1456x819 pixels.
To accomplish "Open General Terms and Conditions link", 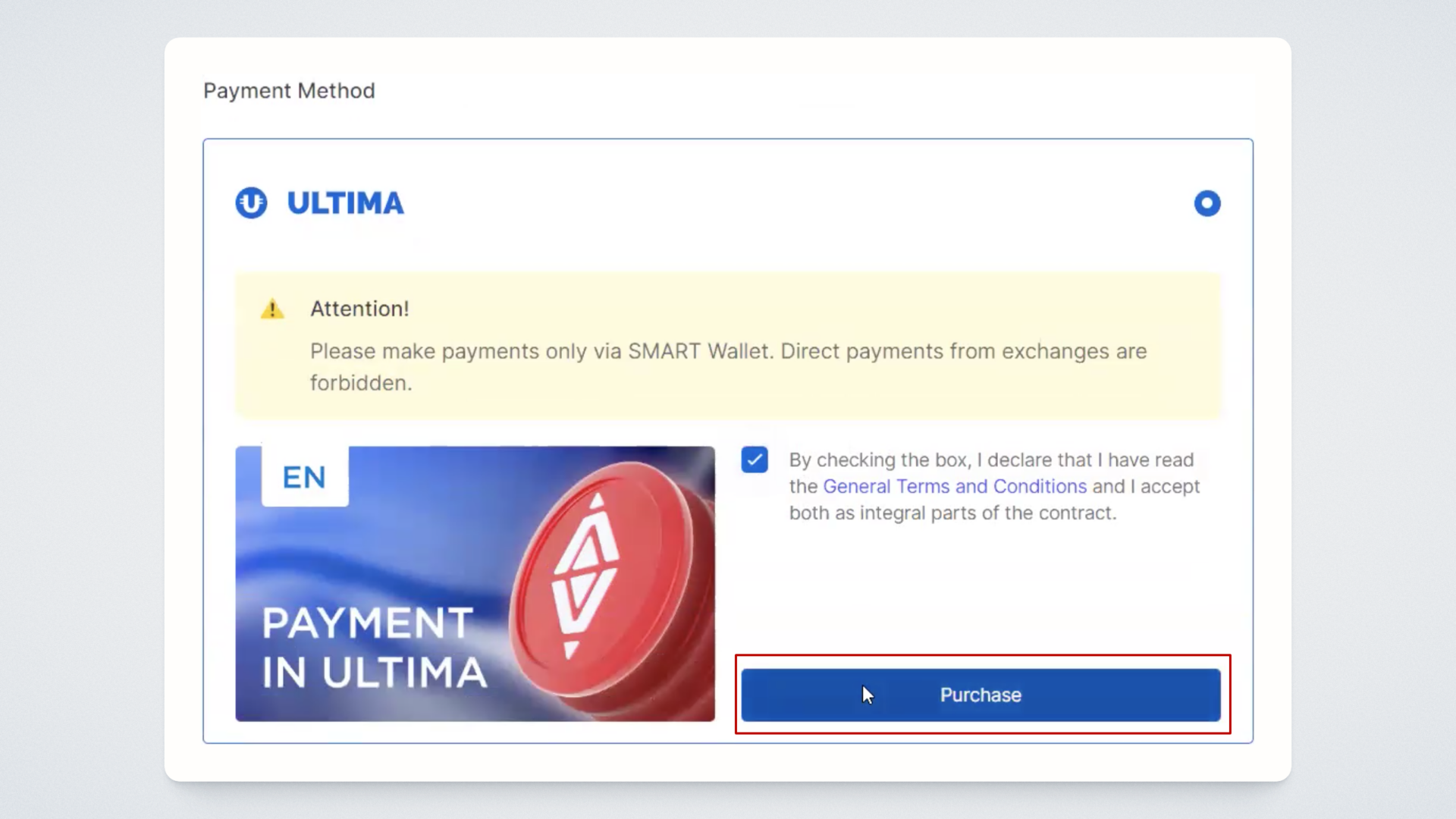I will tap(954, 486).
